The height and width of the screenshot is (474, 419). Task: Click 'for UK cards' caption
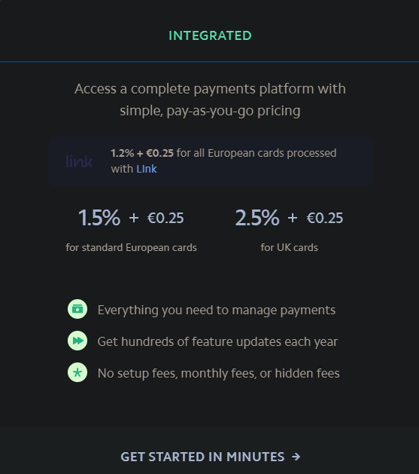[289, 248]
